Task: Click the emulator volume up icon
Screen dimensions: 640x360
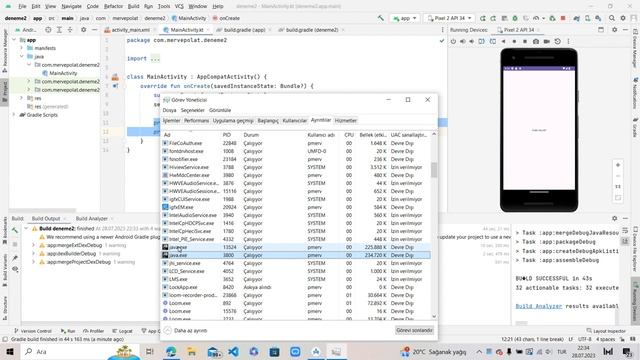Action: pos(462,41)
